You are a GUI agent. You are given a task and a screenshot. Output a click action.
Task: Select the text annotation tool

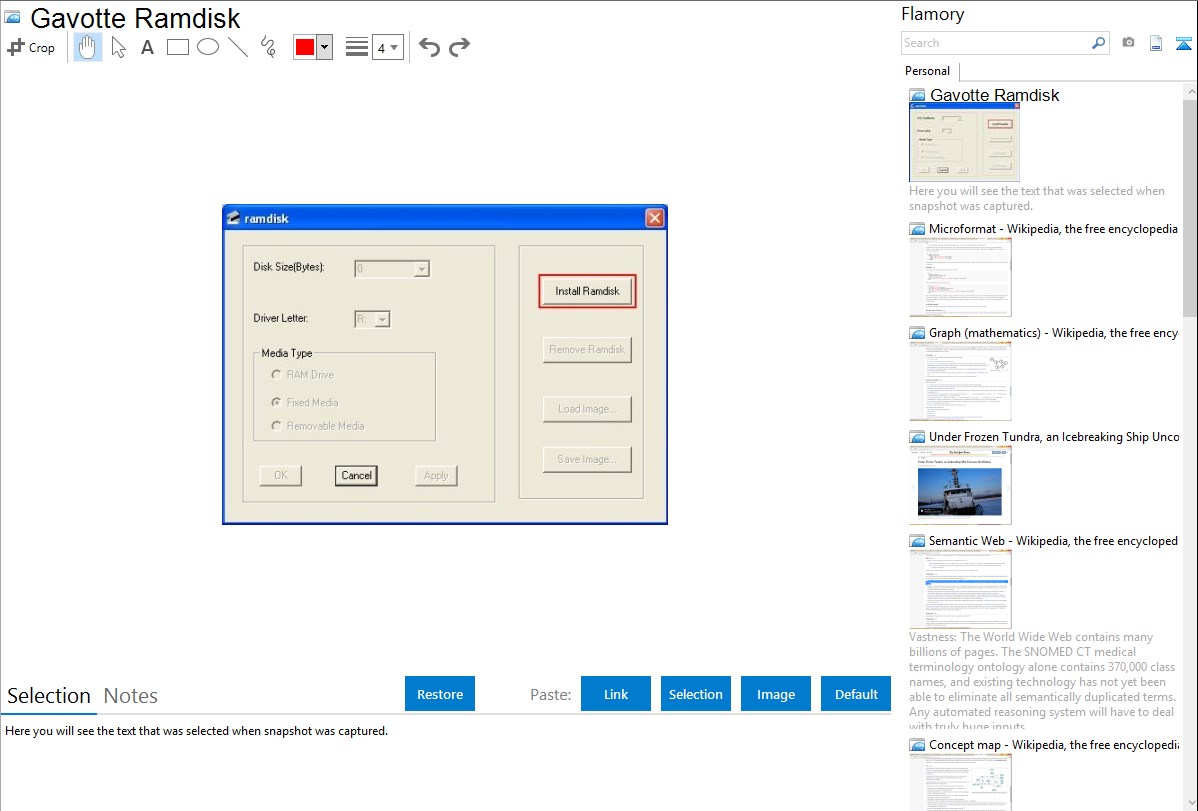click(x=147, y=47)
